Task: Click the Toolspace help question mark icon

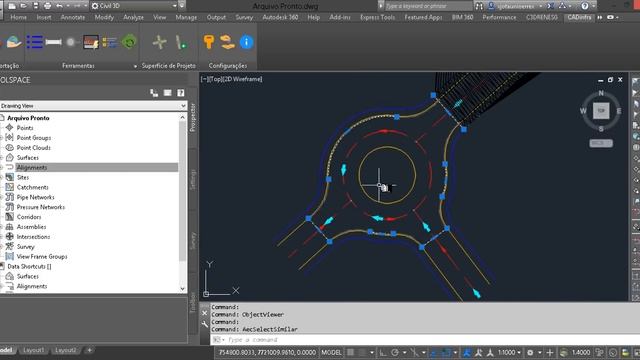Action: tap(180, 93)
